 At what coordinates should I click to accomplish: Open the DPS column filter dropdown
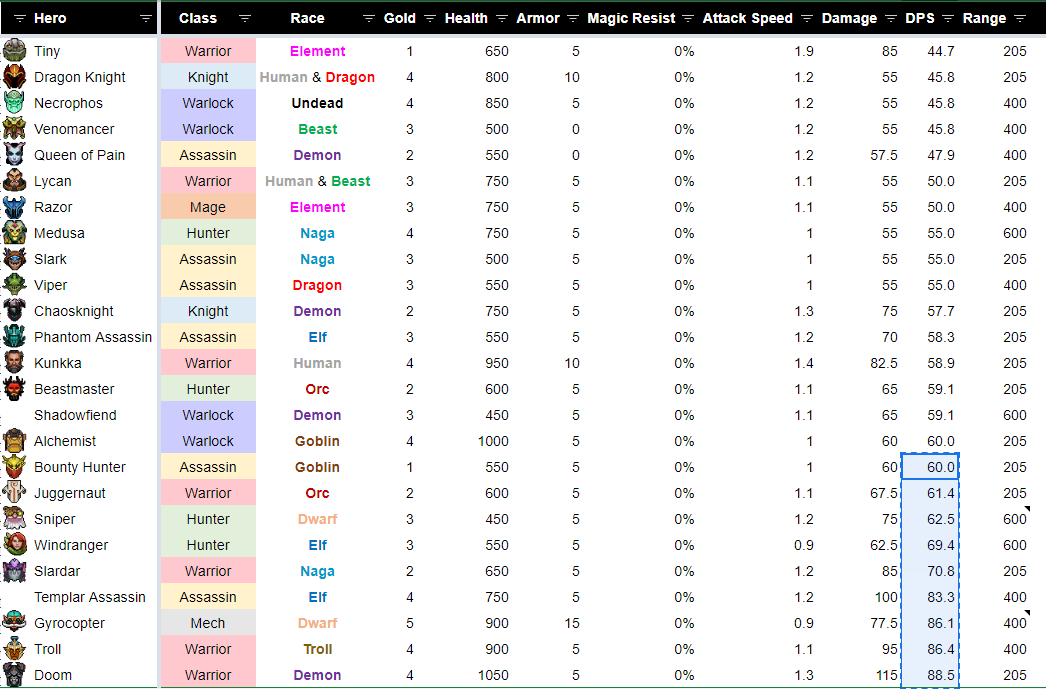pyautogui.click(x=948, y=19)
